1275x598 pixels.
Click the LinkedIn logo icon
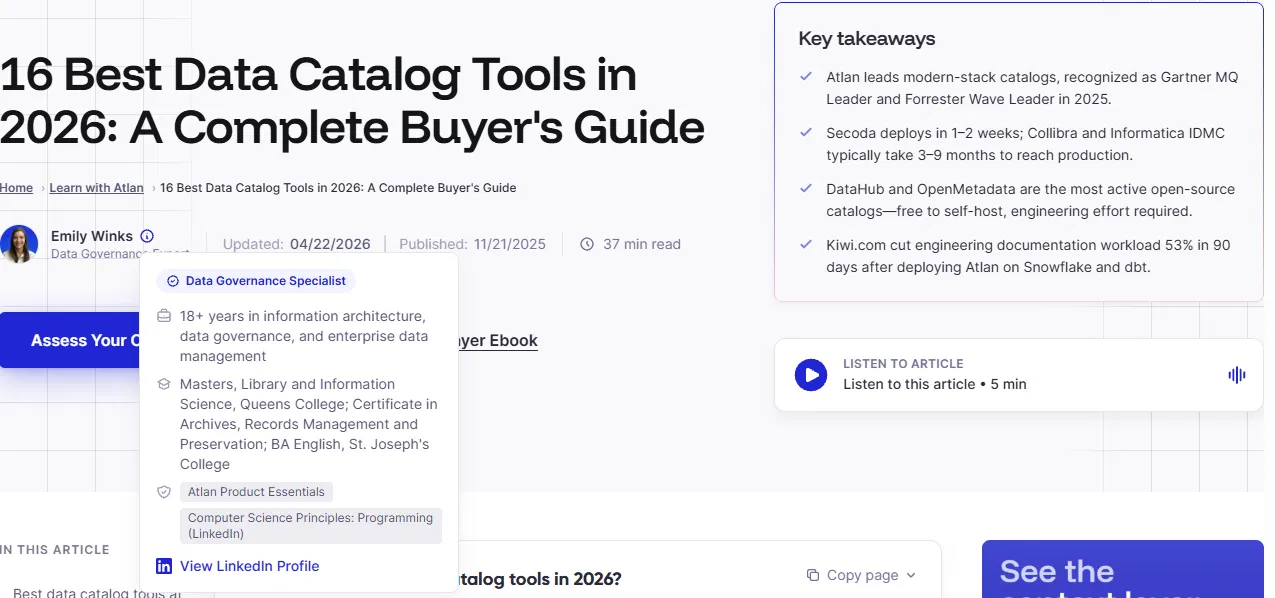164,566
